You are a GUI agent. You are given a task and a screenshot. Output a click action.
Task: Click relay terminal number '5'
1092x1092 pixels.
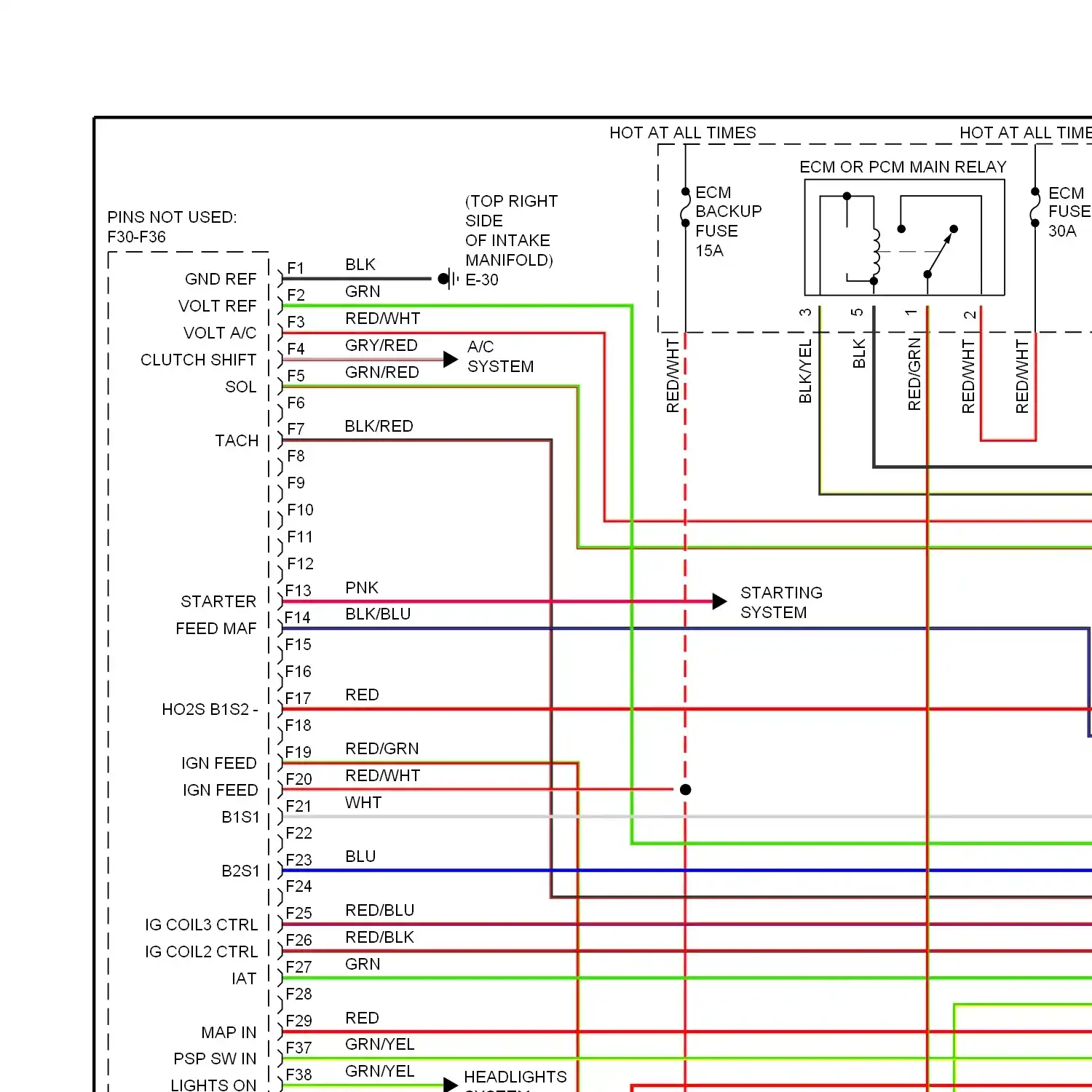pos(858,312)
